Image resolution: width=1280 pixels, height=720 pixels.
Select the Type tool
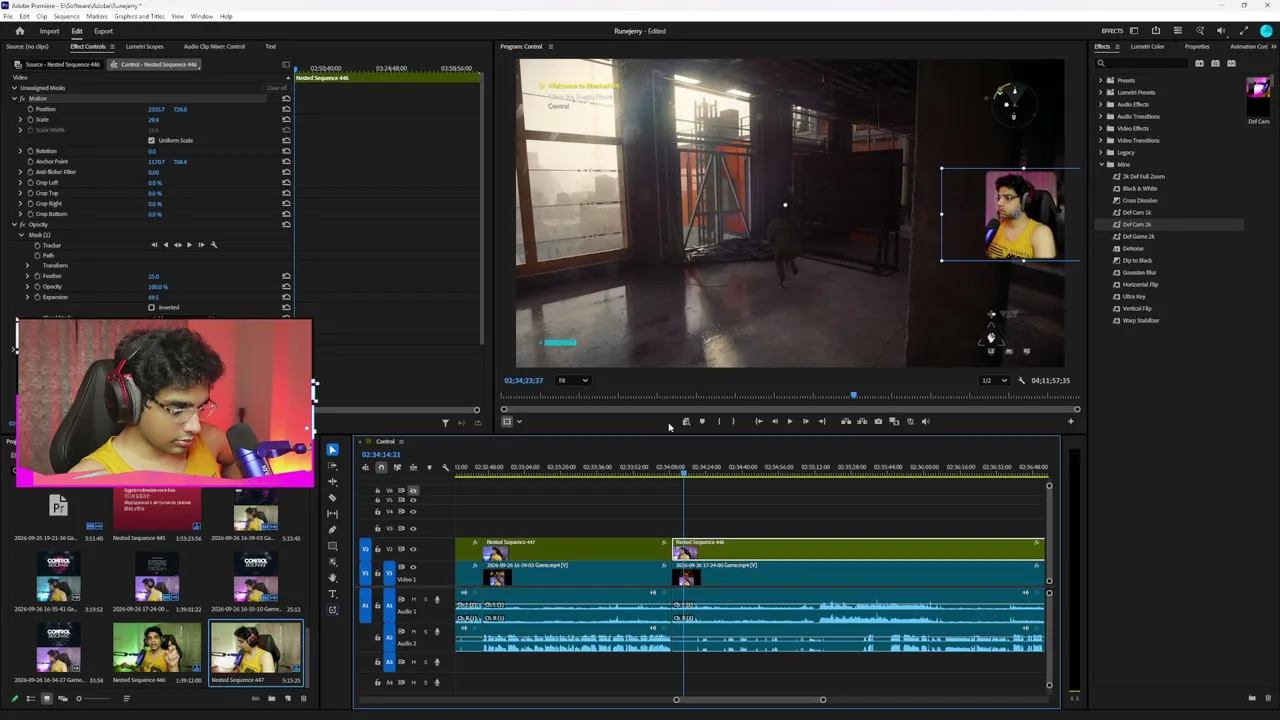tap(333, 593)
